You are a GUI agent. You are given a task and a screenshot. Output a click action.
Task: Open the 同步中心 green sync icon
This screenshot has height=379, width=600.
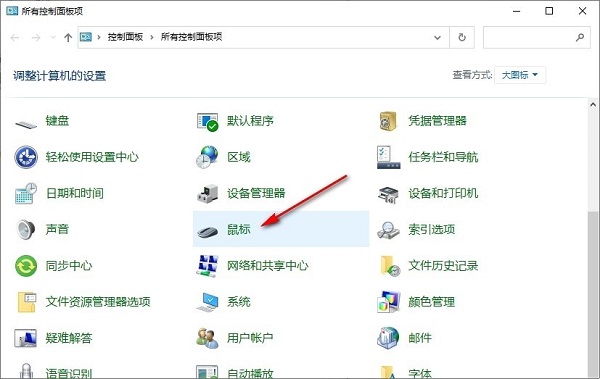[x=26, y=266]
